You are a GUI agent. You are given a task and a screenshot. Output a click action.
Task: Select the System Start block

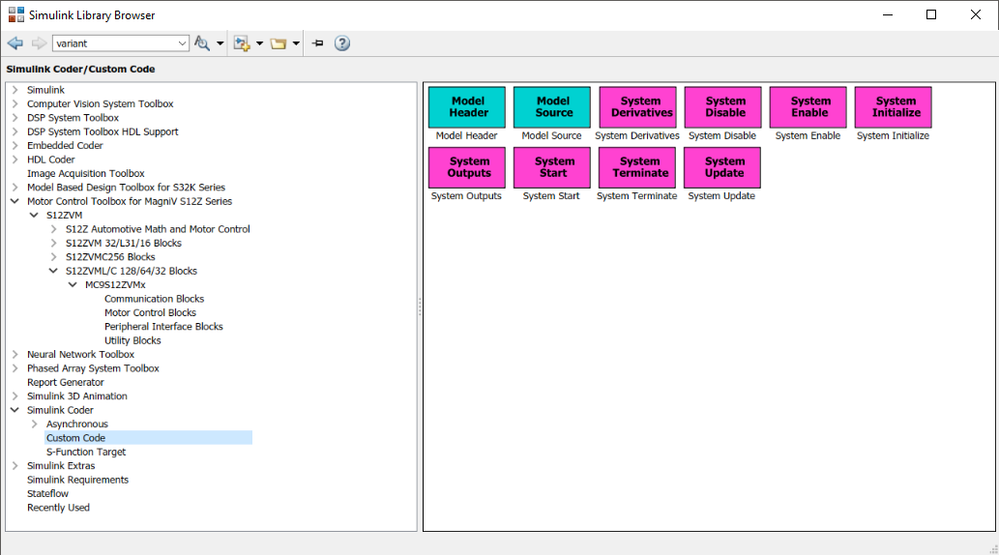tap(552, 168)
